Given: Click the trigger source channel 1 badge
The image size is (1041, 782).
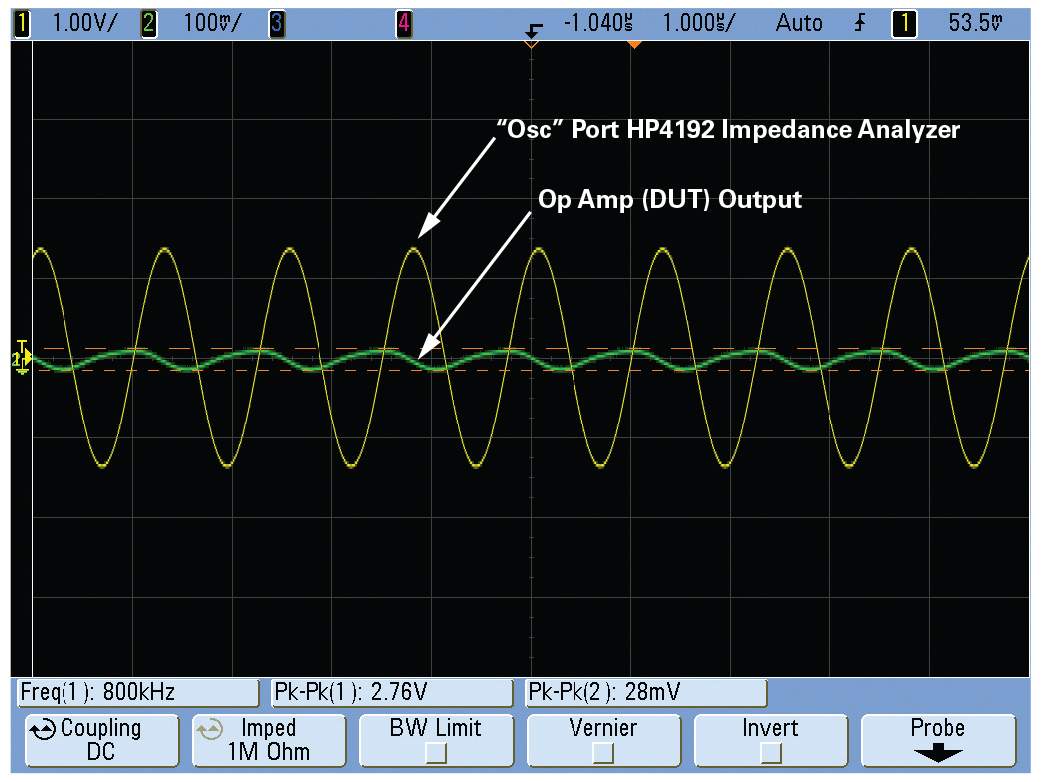Looking at the screenshot, I should pyautogui.click(x=904, y=24).
